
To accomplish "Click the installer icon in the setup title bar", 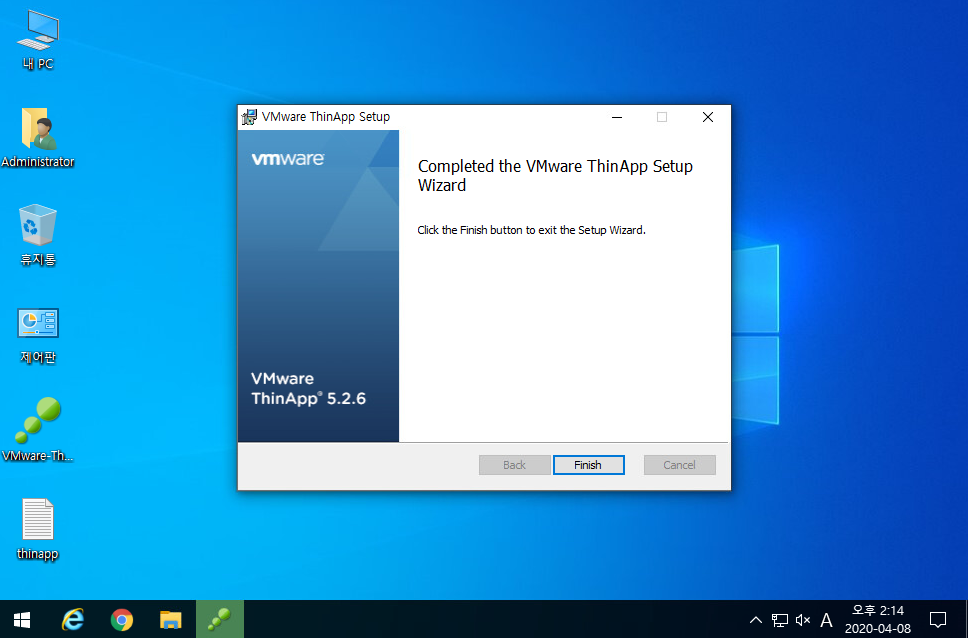I will point(249,117).
